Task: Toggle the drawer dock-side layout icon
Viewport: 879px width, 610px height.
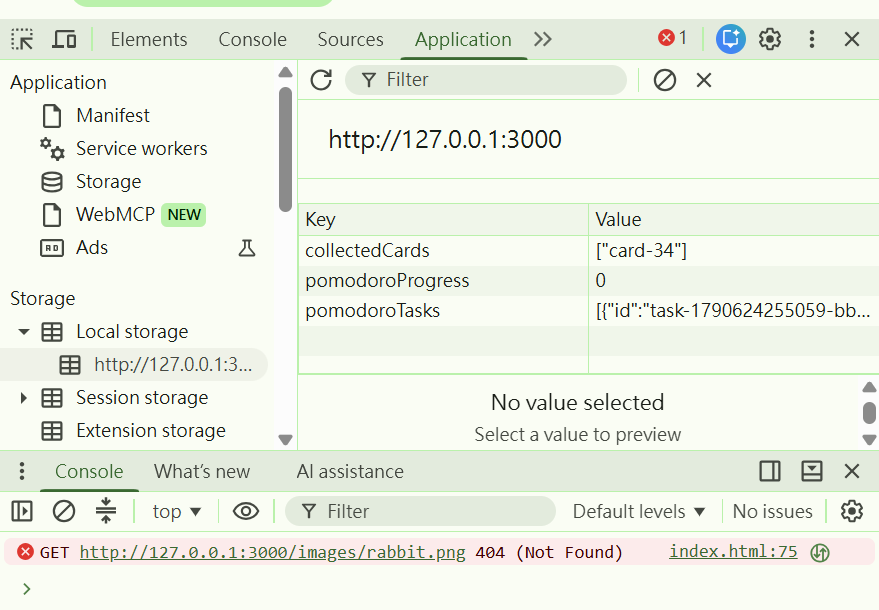Action: coord(770,472)
